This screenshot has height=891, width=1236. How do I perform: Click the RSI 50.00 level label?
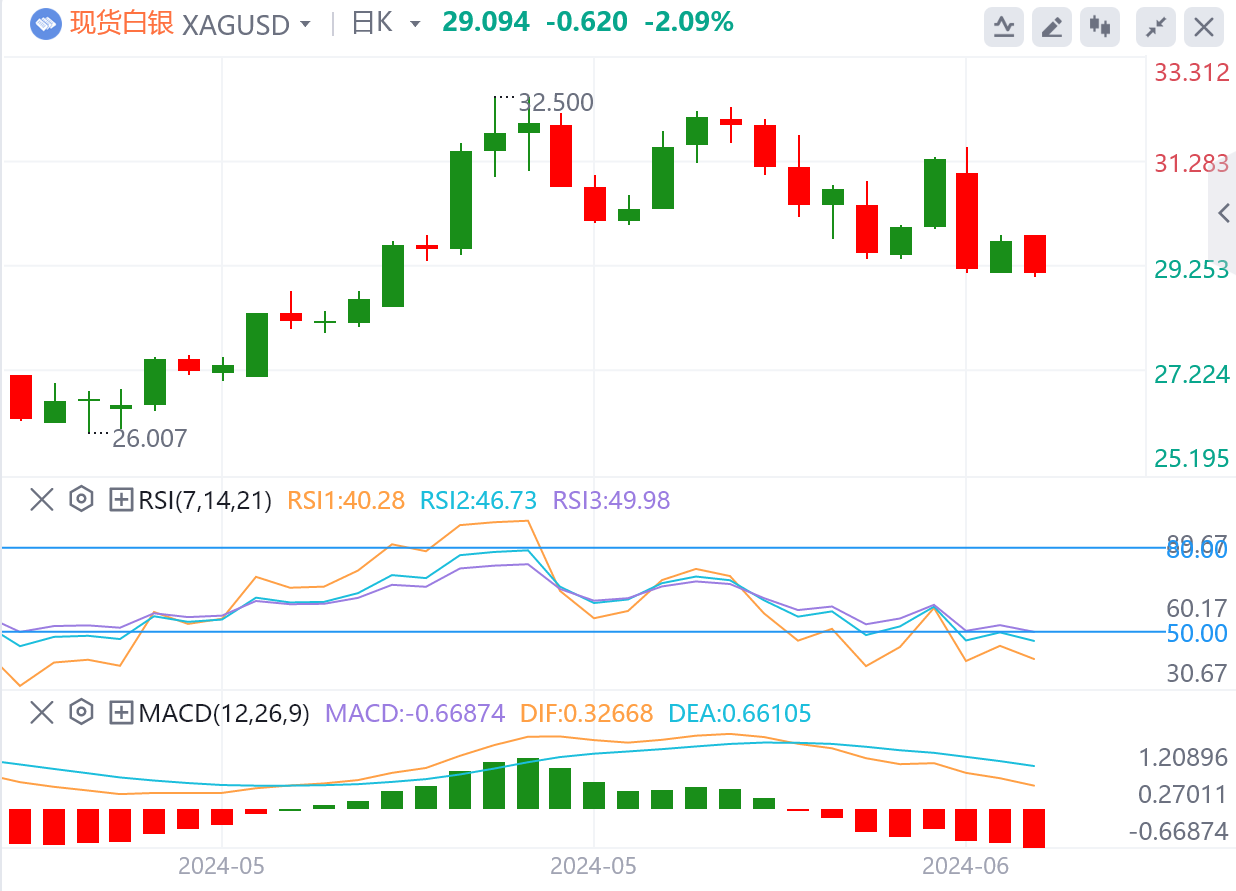point(1197,634)
